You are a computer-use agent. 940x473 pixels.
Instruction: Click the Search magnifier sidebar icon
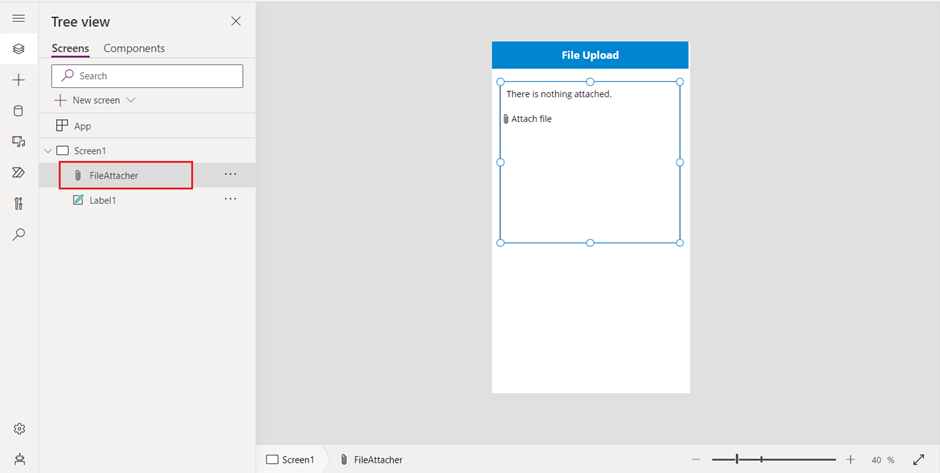(18, 235)
